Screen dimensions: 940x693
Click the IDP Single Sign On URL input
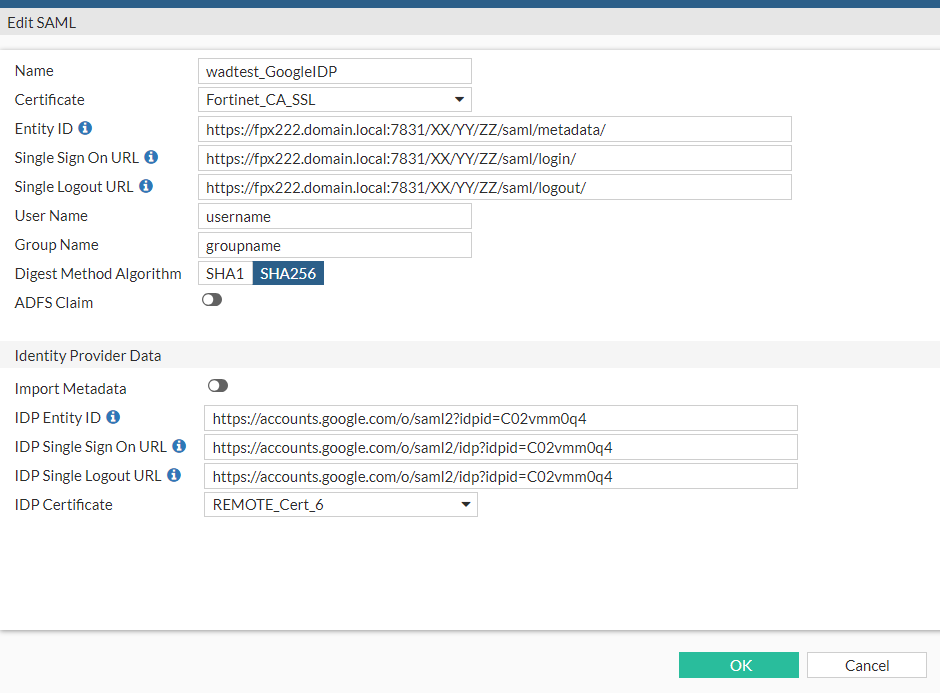[x=501, y=447]
